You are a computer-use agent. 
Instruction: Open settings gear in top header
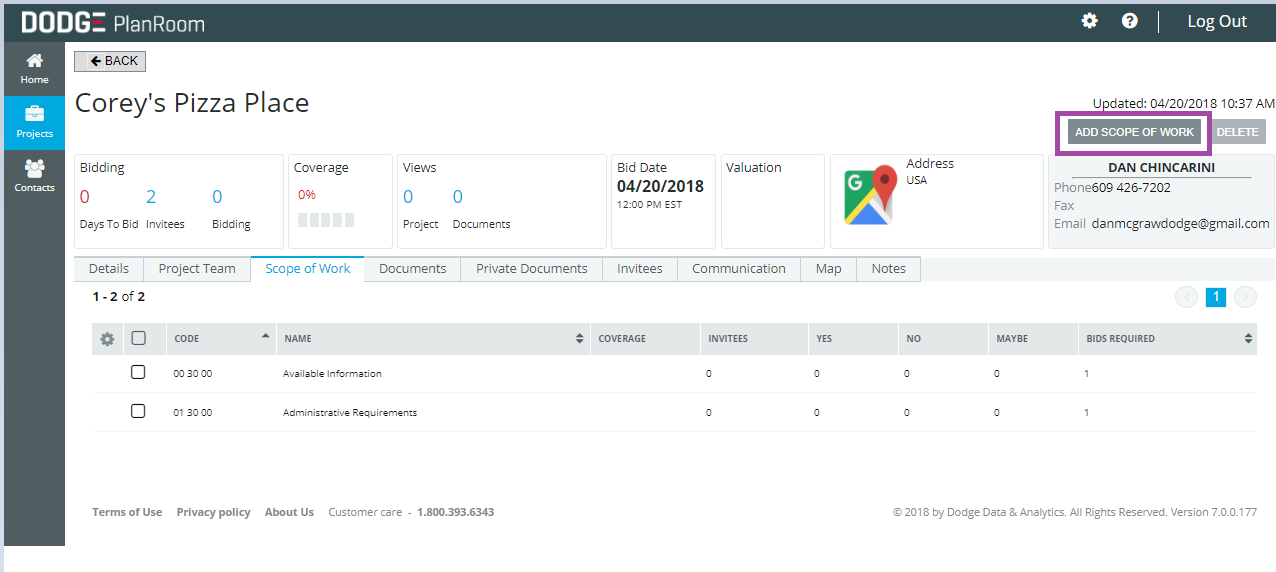(1089, 21)
